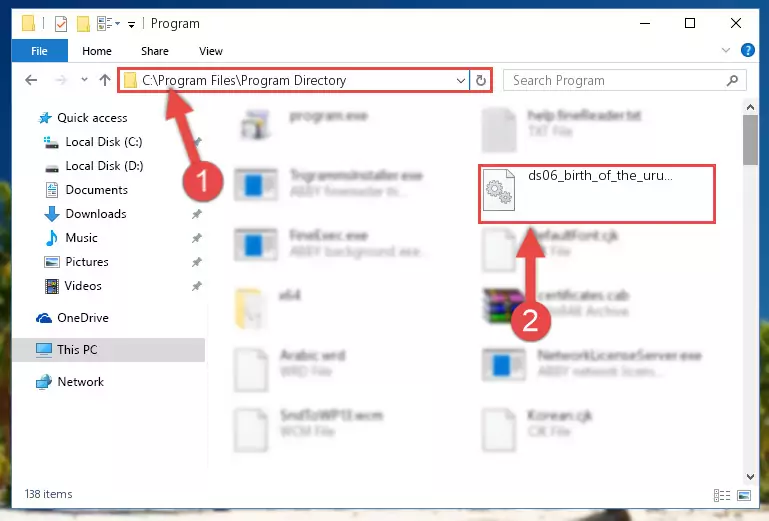Select the NetworkLicenseServer.exe file
The width and height of the screenshot is (769, 521).
620,356
